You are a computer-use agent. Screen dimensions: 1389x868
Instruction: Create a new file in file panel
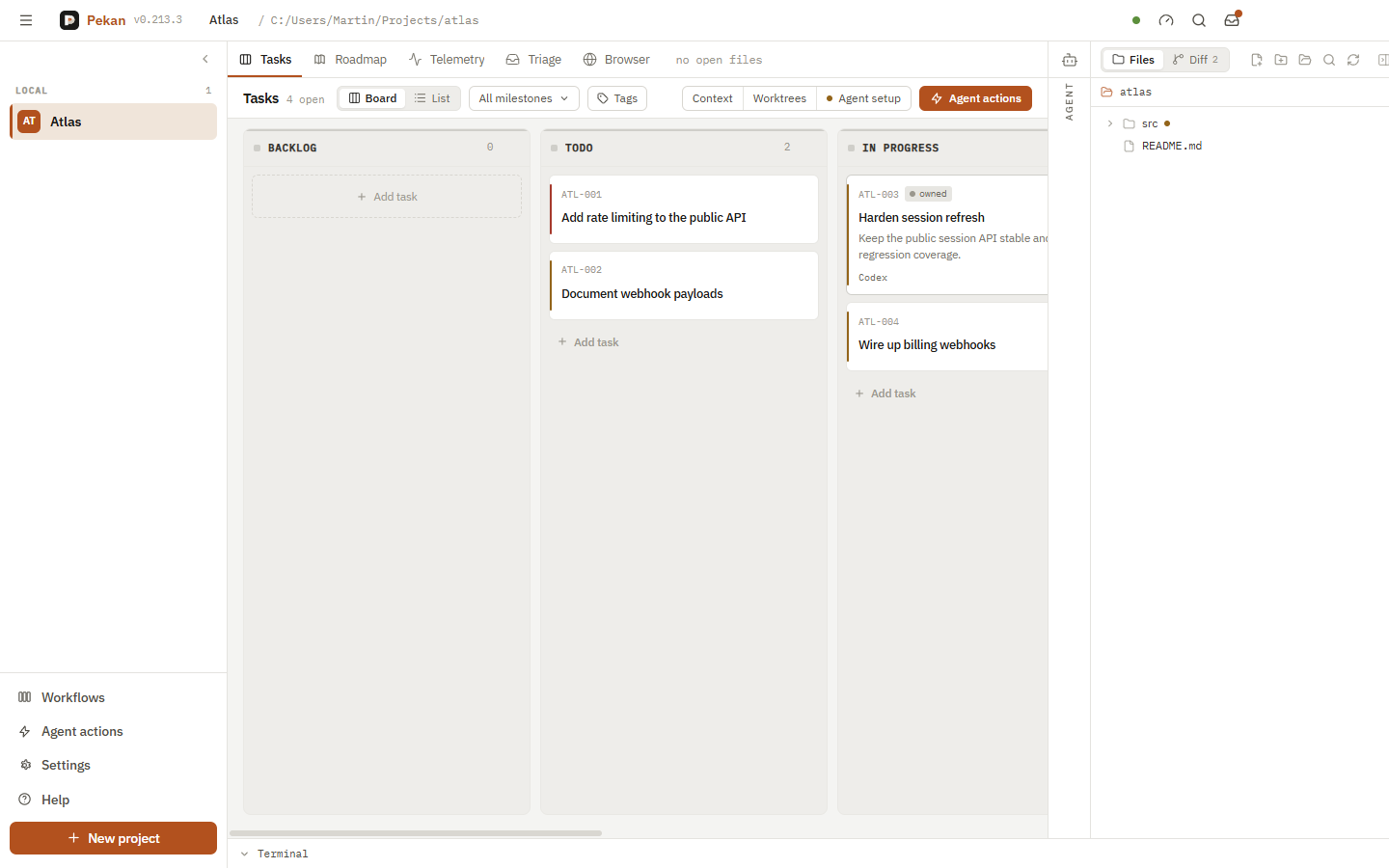1257,60
